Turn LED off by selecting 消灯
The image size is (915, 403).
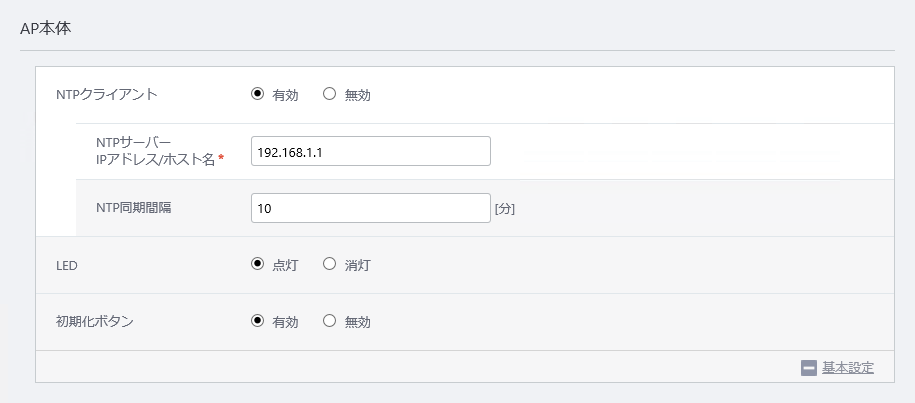330,265
